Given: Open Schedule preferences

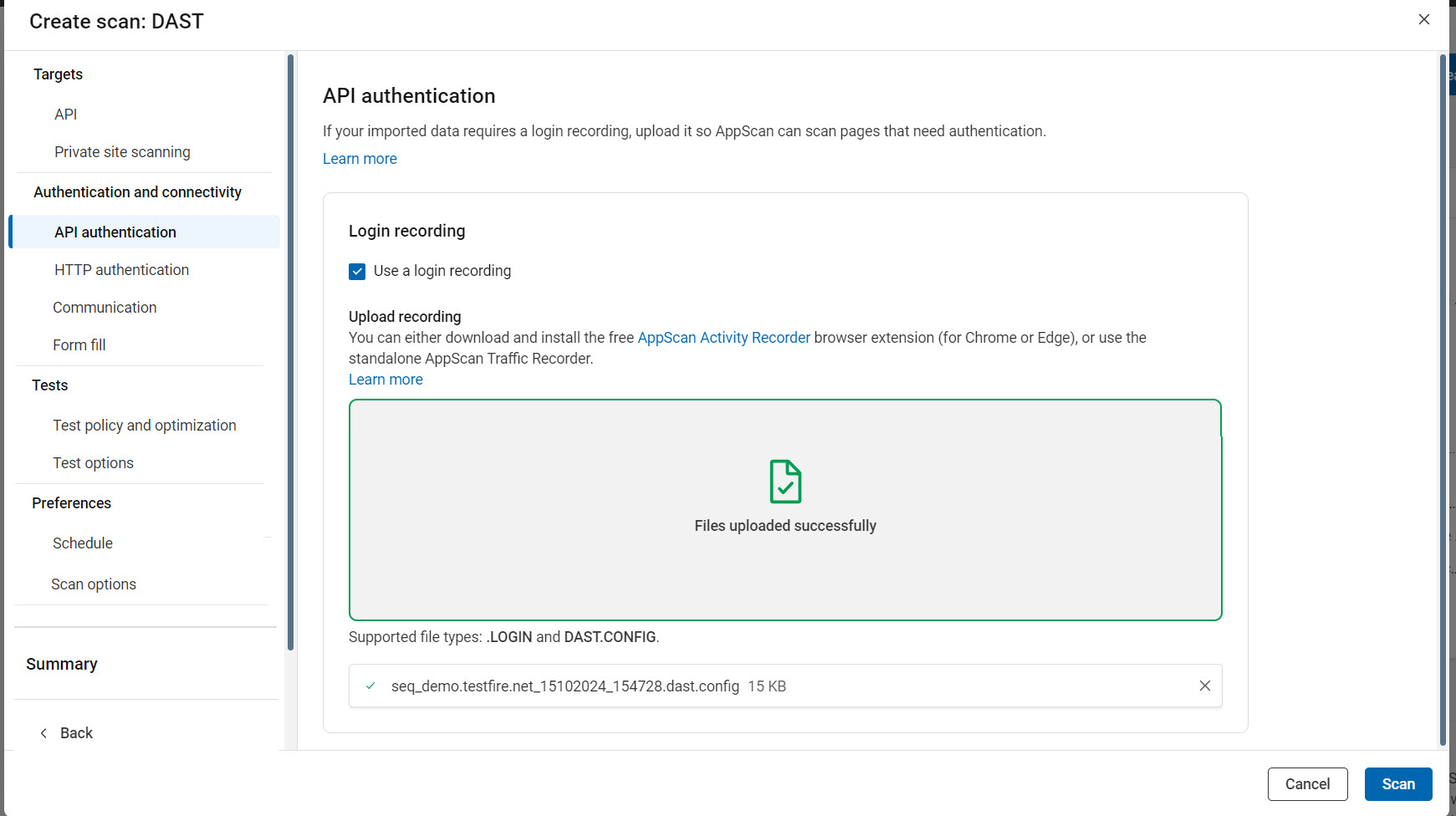Looking at the screenshot, I should coord(83,543).
